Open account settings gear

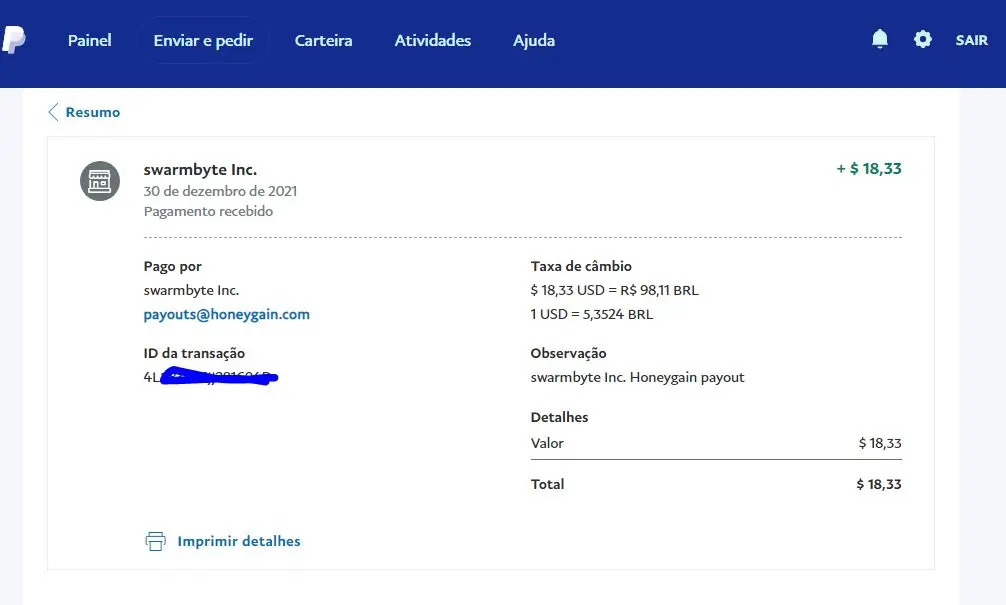(x=922, y=40)
